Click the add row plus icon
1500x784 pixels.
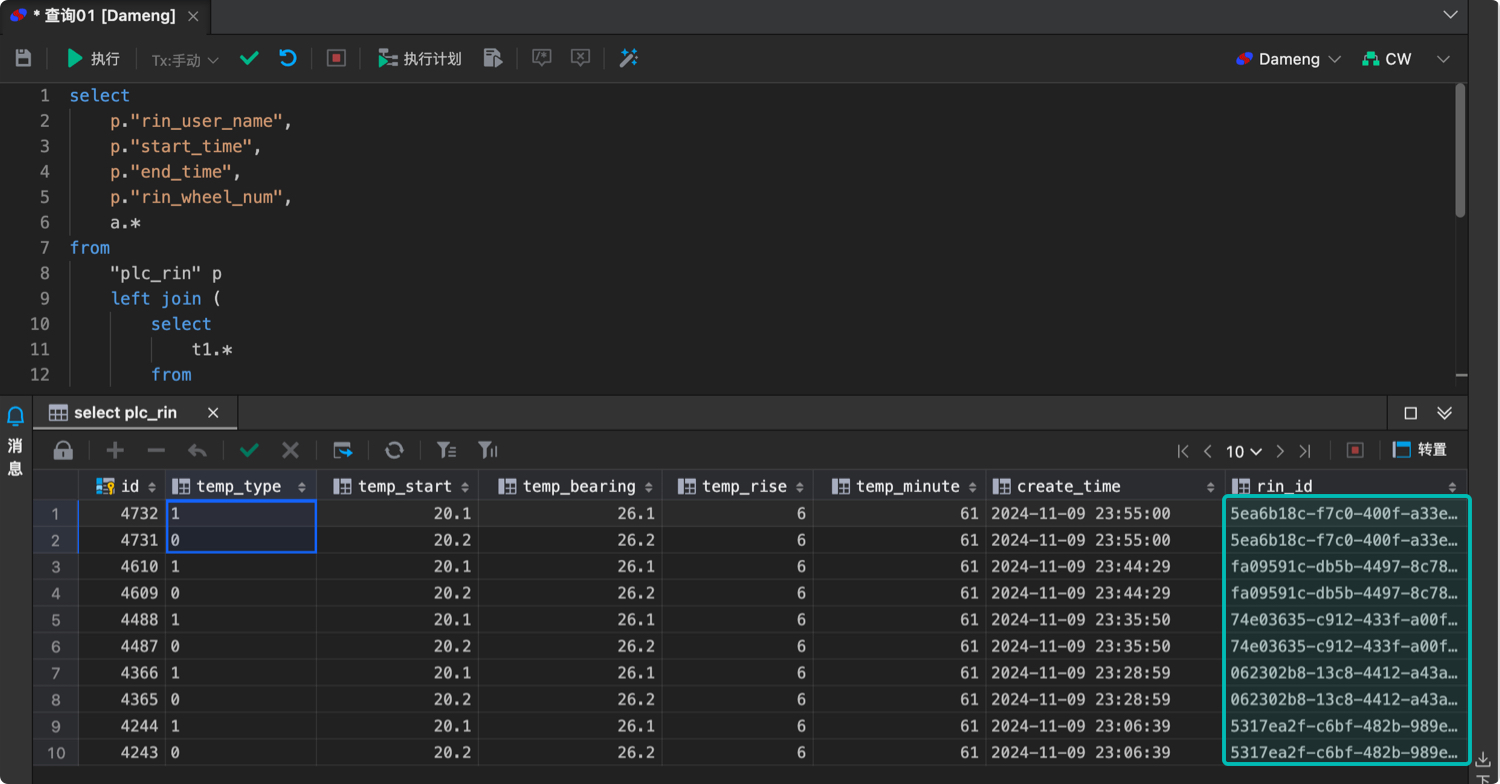click(115, 450)
